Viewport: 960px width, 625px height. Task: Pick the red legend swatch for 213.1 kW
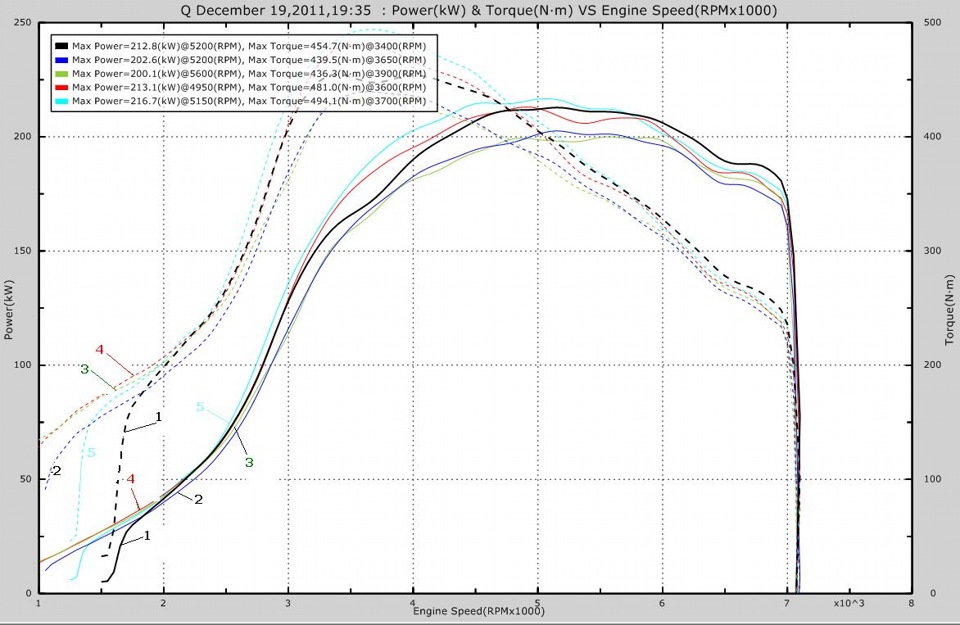62,88
